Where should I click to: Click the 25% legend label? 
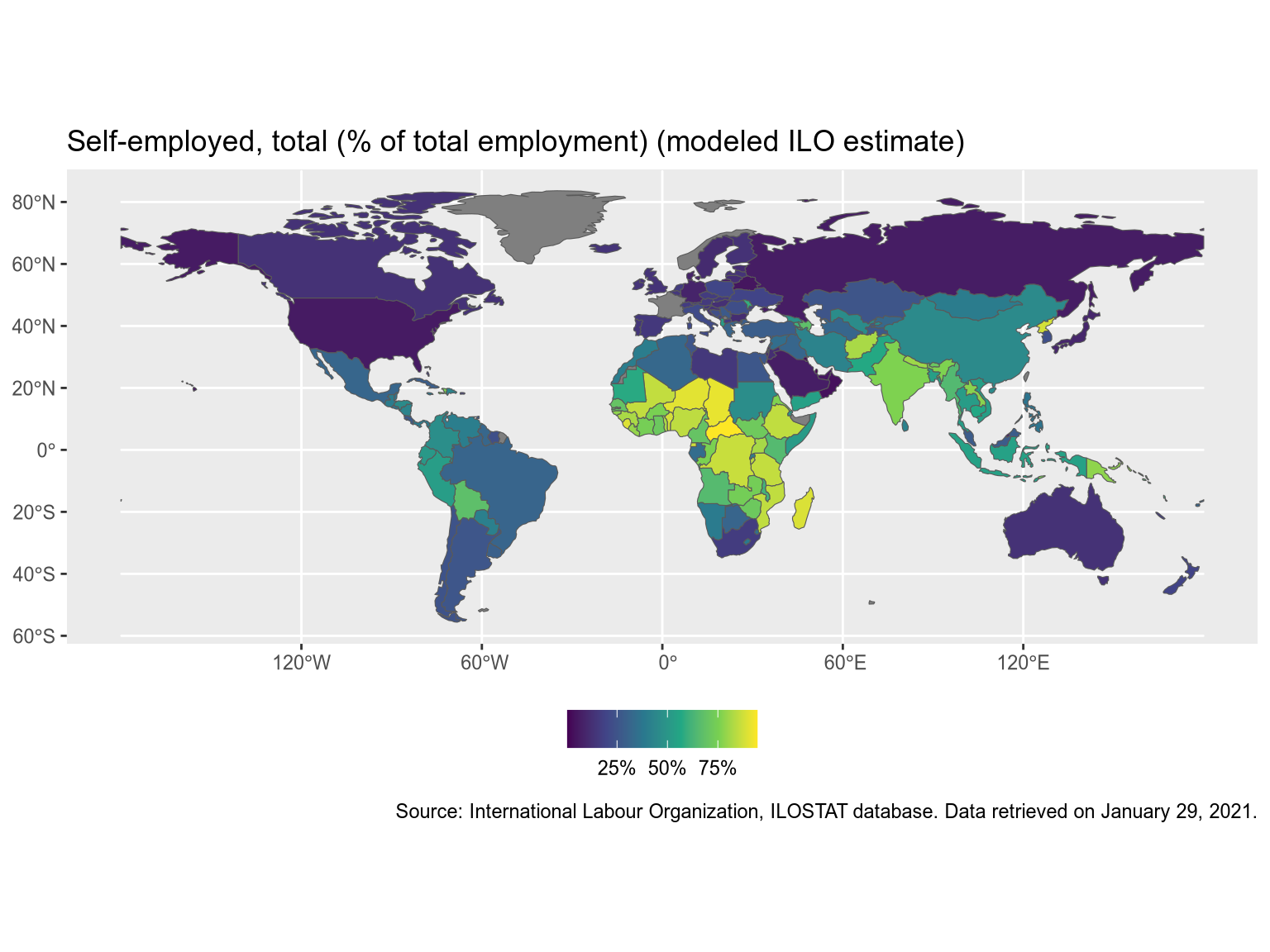pos(616,769)
